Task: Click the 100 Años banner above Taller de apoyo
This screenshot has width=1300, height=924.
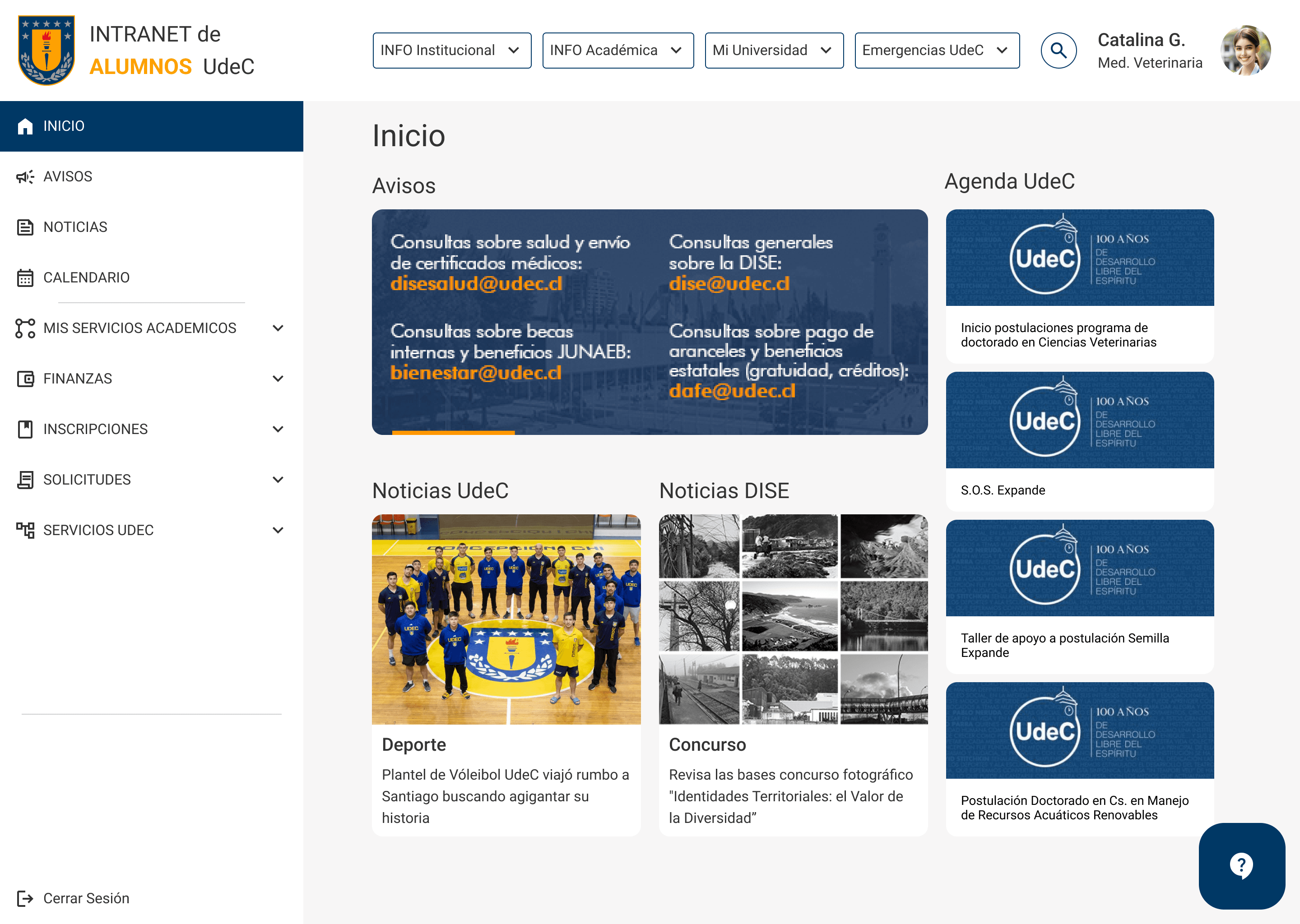Action: click(x=1080, y=568)
